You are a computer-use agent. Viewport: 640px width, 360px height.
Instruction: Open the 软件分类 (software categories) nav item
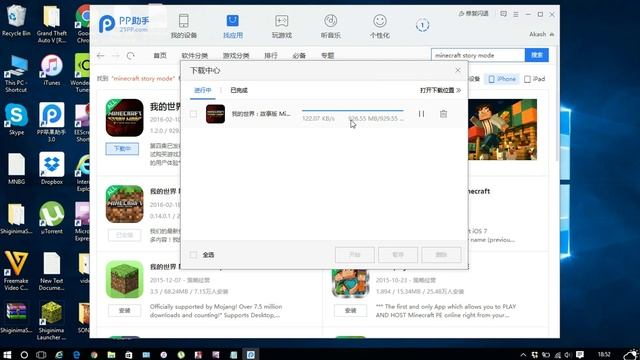pyautogui.click(x=195, y=56)
